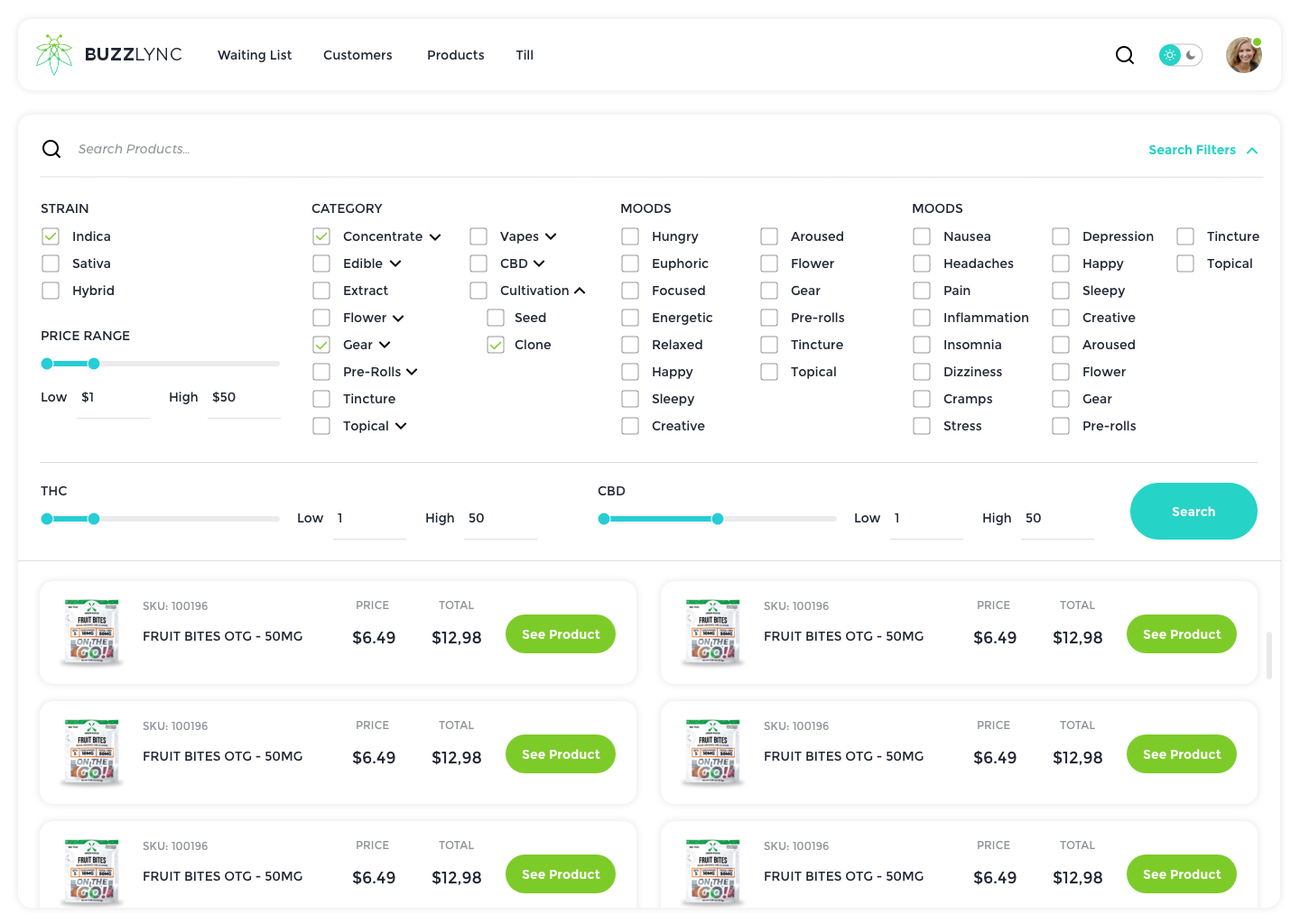The image size is (1300, 924).
Task: Toggle the light/dark theme switch
Action: [1180, 55]
